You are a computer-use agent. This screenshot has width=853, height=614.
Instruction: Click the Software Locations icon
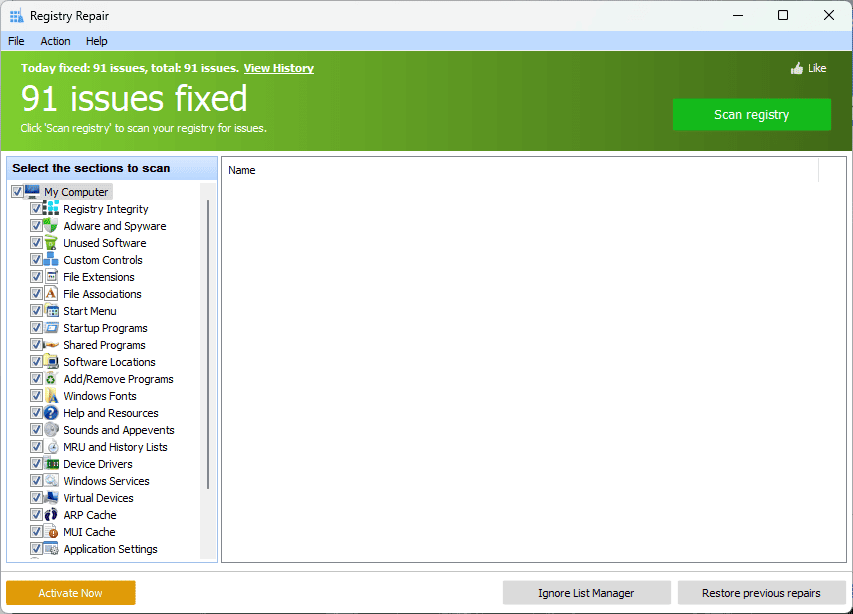click(51, 361)
